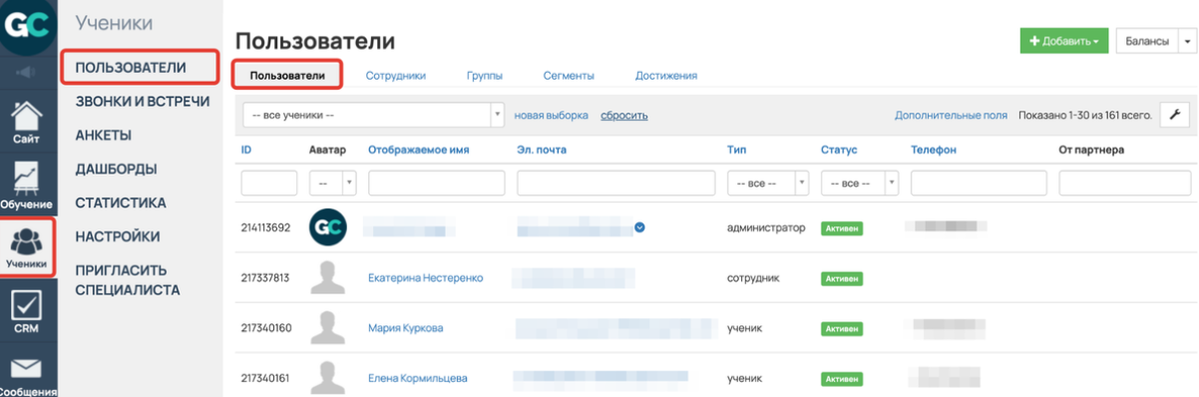Expand the Статус filter dropdown

tap(859, 184)
